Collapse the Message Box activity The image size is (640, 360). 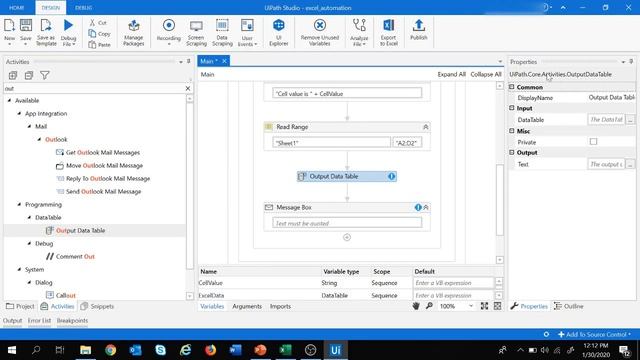point(426,207)
